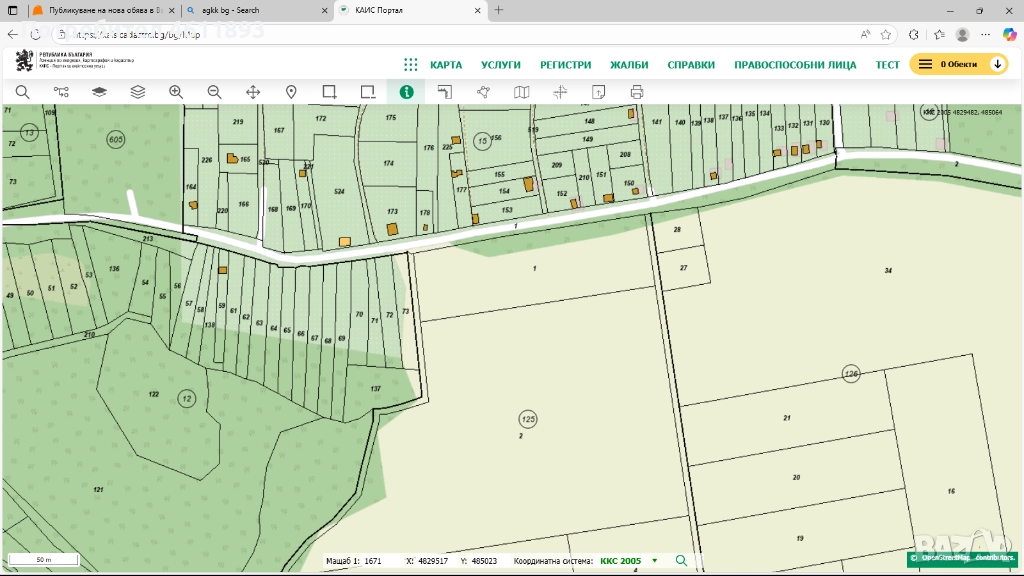Click the coordinate search magnifier in status bar
Screen dimensions: 1024x576
tap(682, 561)
